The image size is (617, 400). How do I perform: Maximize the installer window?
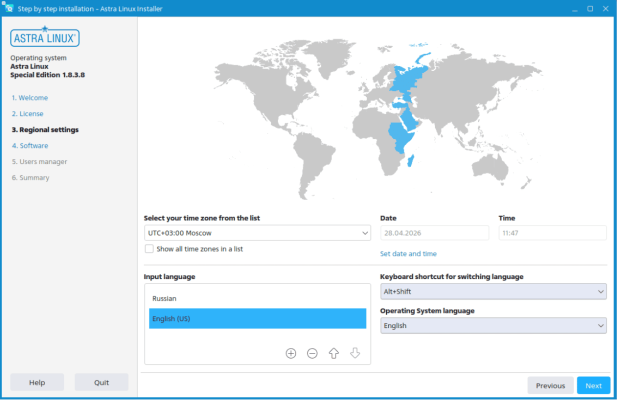point(590,9)
